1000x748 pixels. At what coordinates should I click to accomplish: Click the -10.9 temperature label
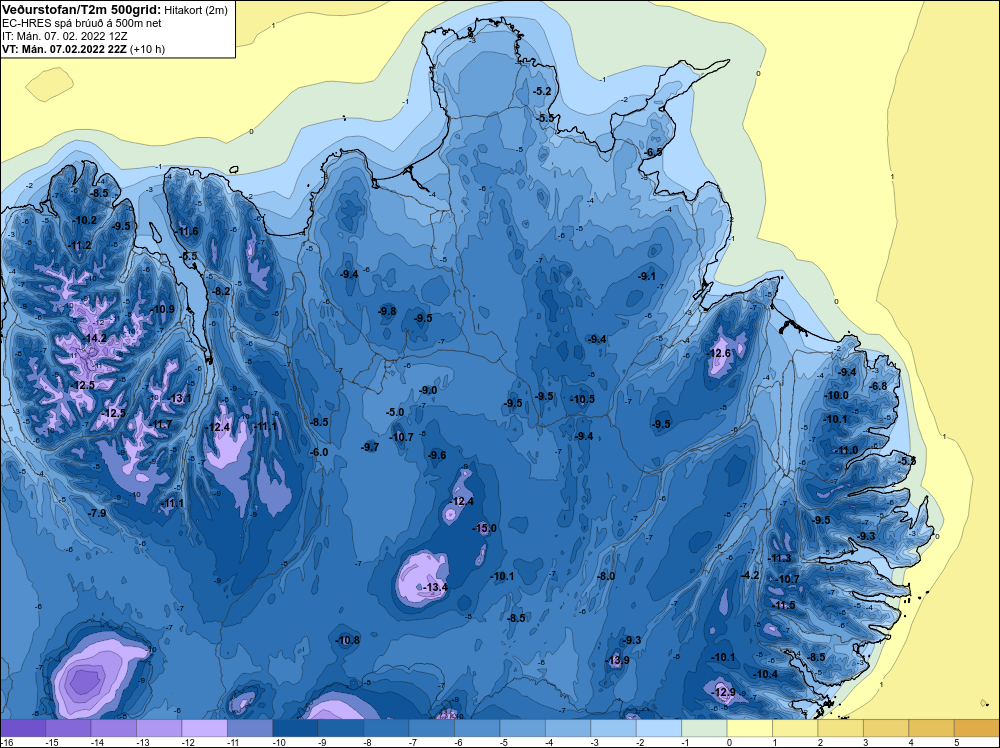click(x=163, y=309)
